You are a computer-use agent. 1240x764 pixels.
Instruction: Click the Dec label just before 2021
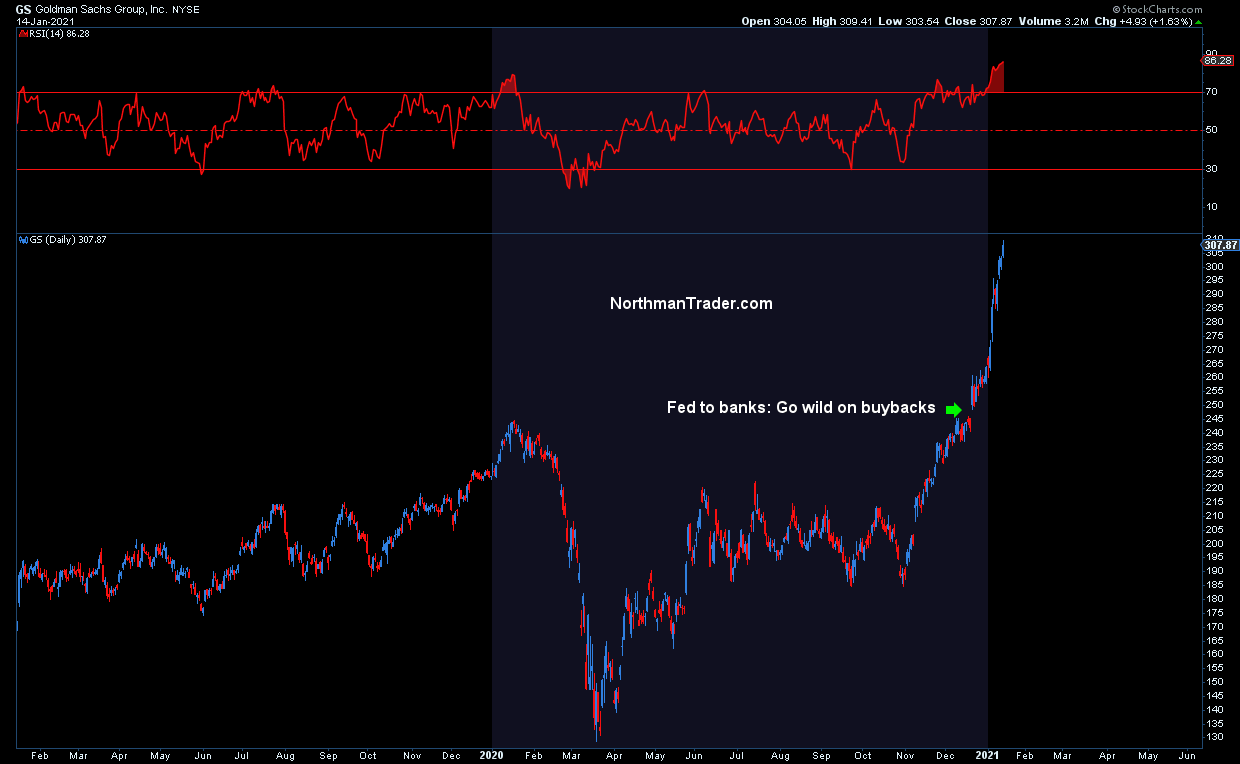click(946, 756)
